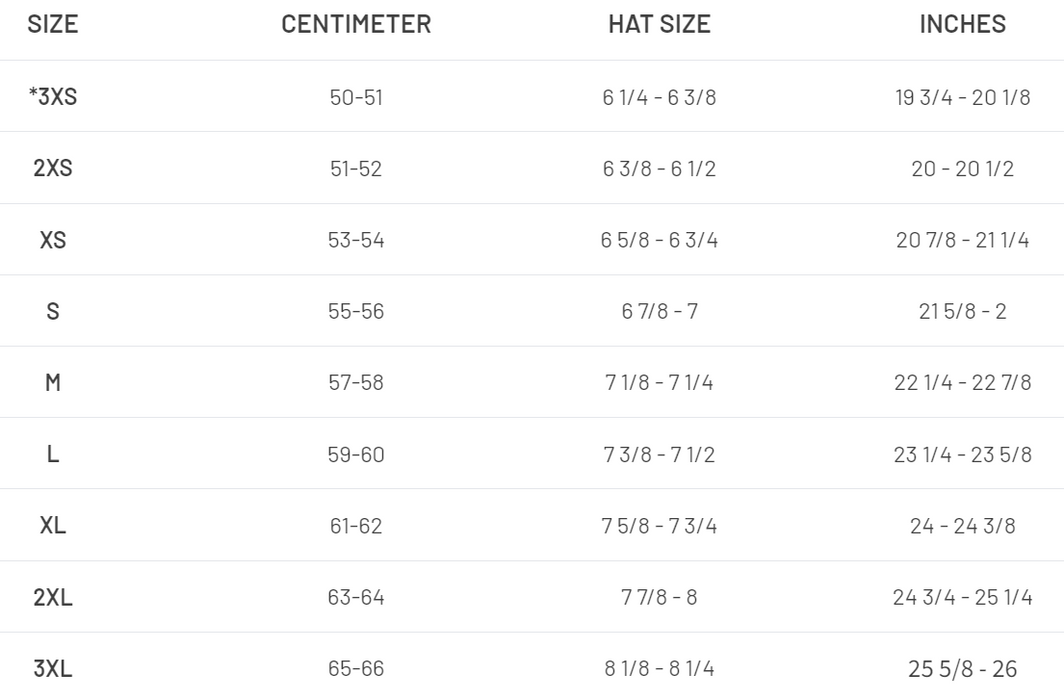The image size is (1064, 700).
Task: Select the L size label
Action: click(53, 454)
